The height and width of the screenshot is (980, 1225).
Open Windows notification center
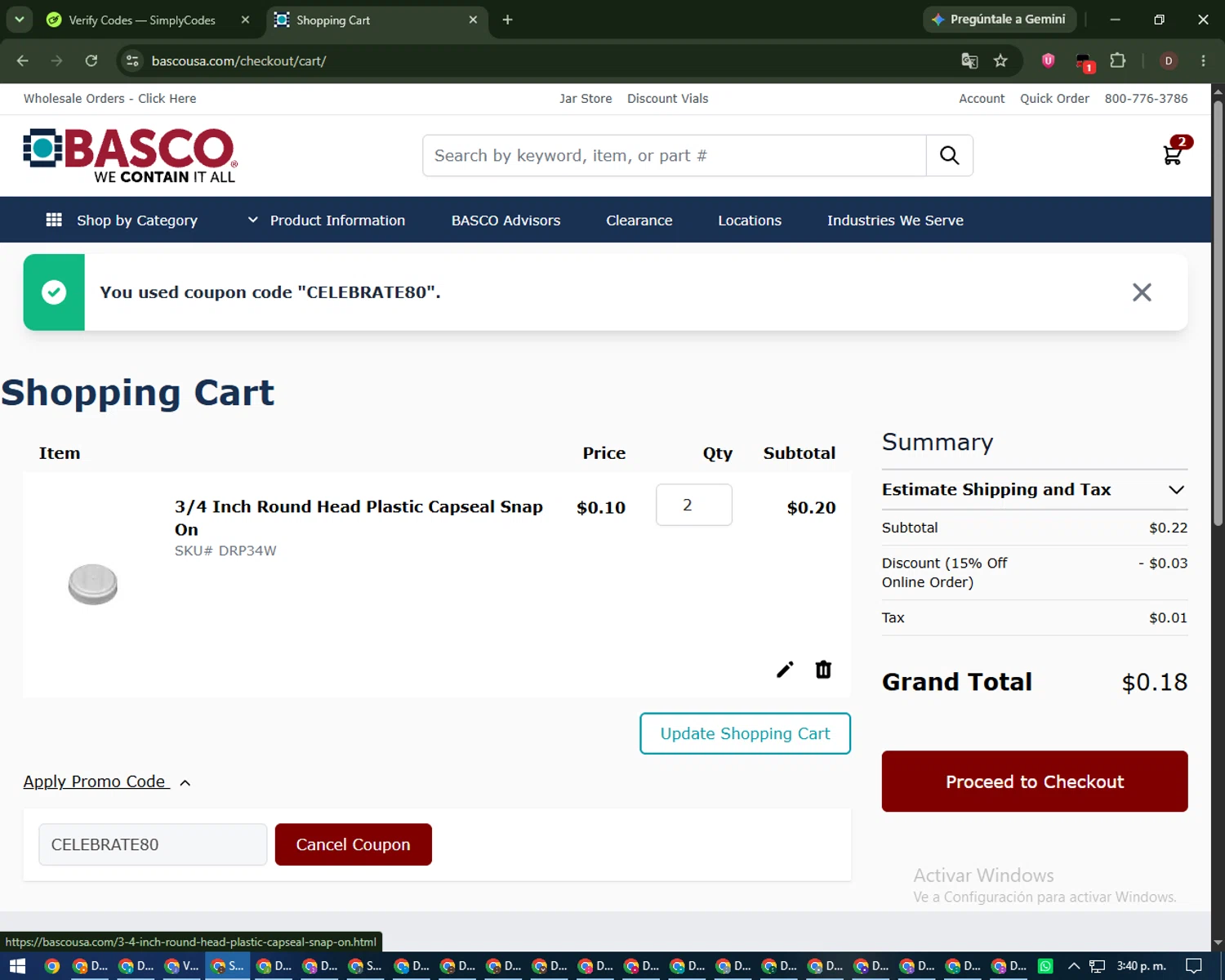pyautogui.click(x=1194, y=966)
